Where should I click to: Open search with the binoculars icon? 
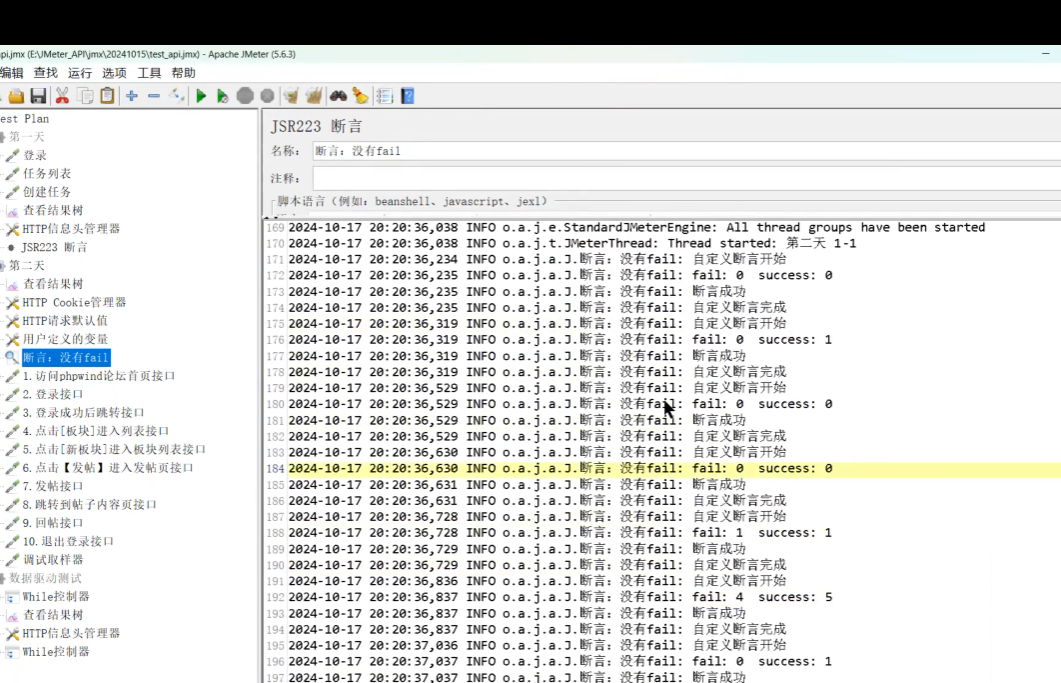coord(338,96)
